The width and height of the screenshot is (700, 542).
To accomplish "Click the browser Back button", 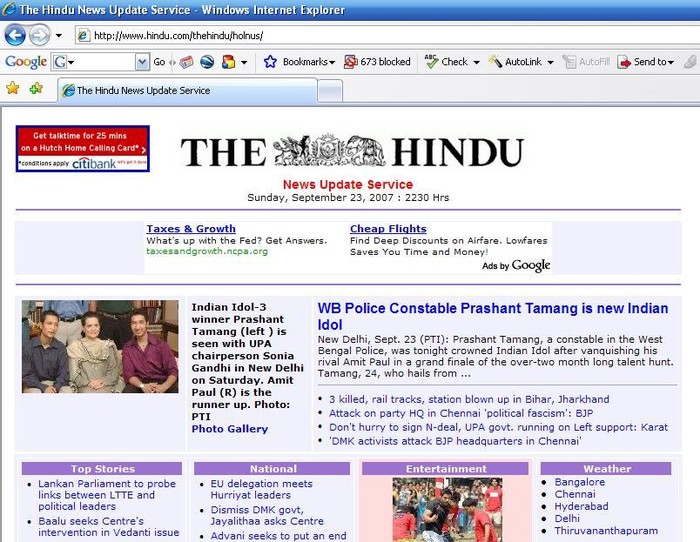I will coord(15,35).
